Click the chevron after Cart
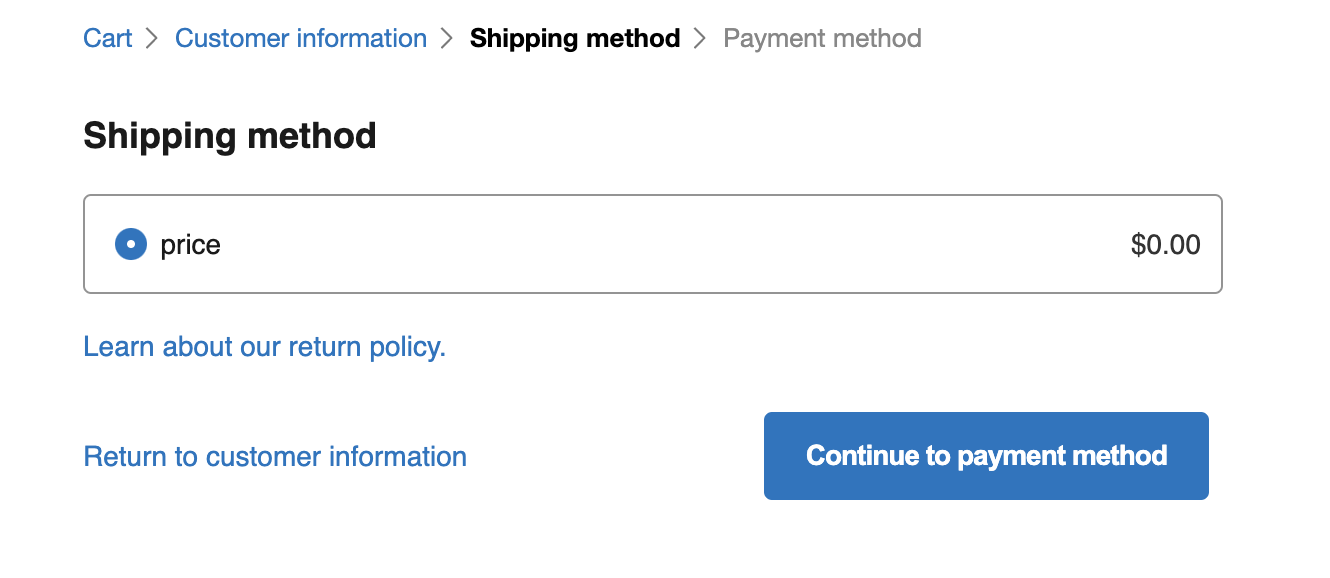The width and height of the screenshot is (1330, 578). click(x=151, y=38)
